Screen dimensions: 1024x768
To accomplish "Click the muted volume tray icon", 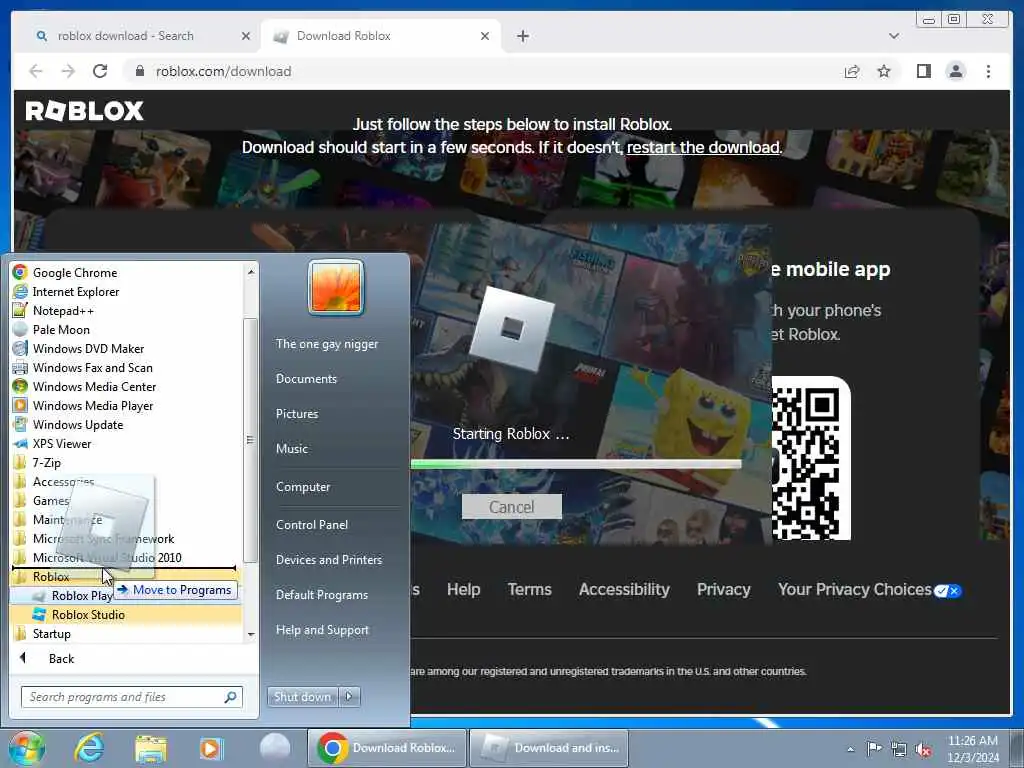I will coord(923,750).
